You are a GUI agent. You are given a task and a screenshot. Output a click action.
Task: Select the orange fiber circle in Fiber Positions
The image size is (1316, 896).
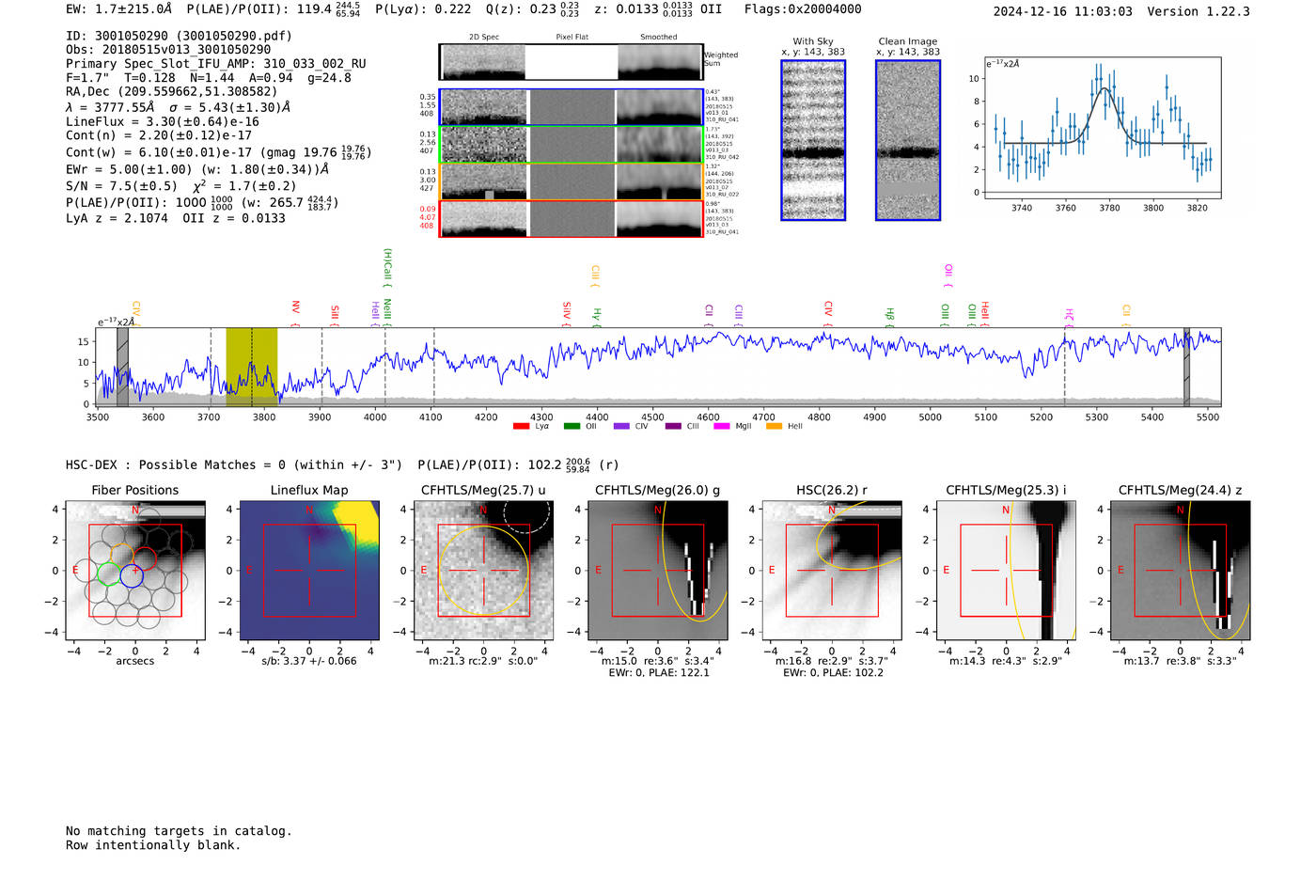[122, 555]
